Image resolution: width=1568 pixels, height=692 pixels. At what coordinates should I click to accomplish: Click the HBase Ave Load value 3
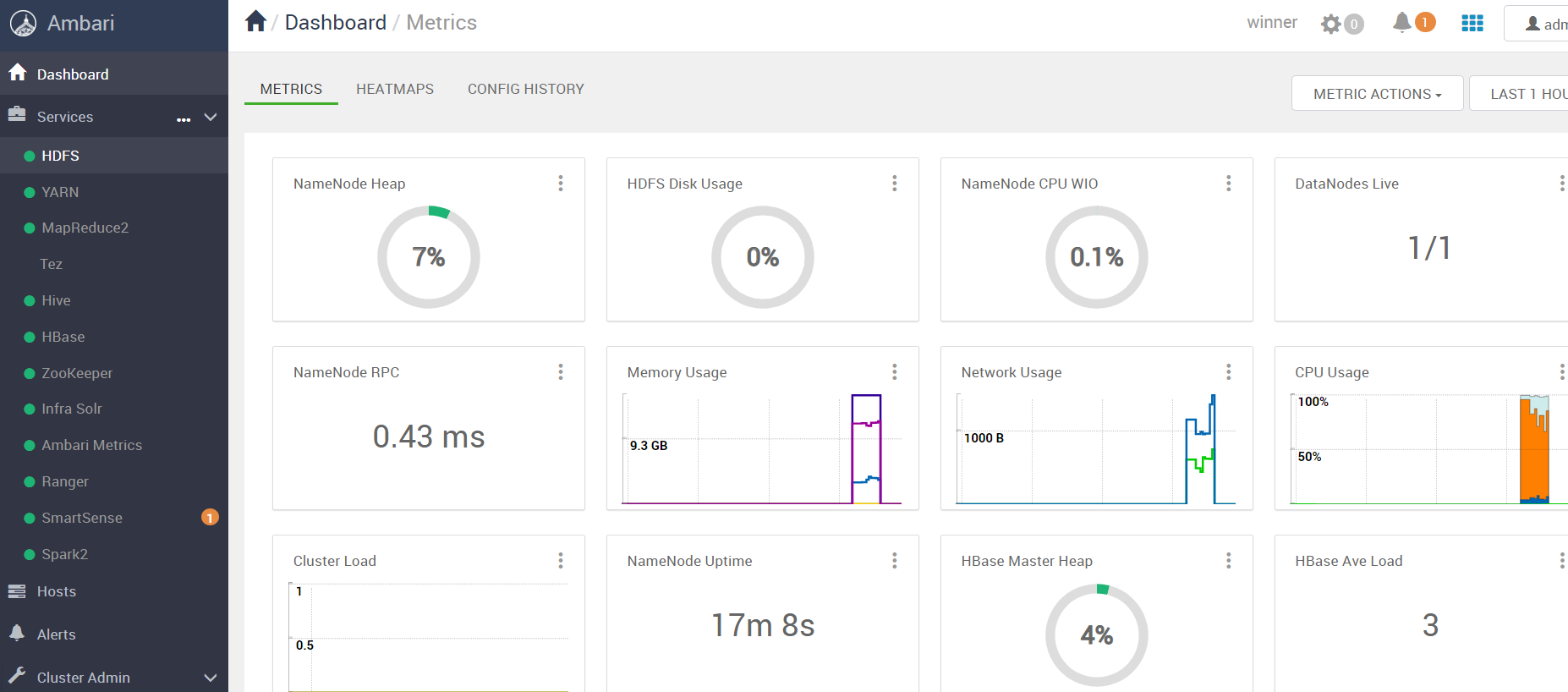[1430, 625]
